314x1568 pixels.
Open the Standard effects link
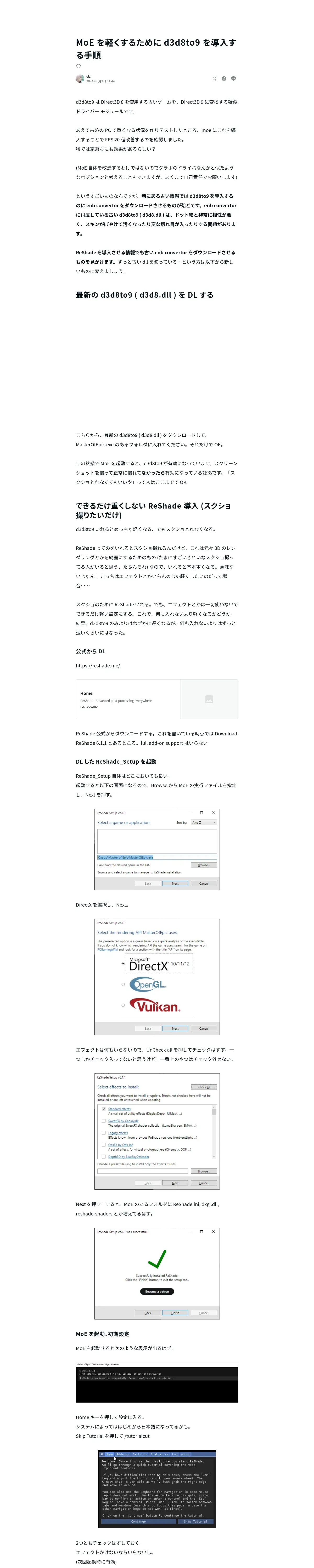point(120,1109)
